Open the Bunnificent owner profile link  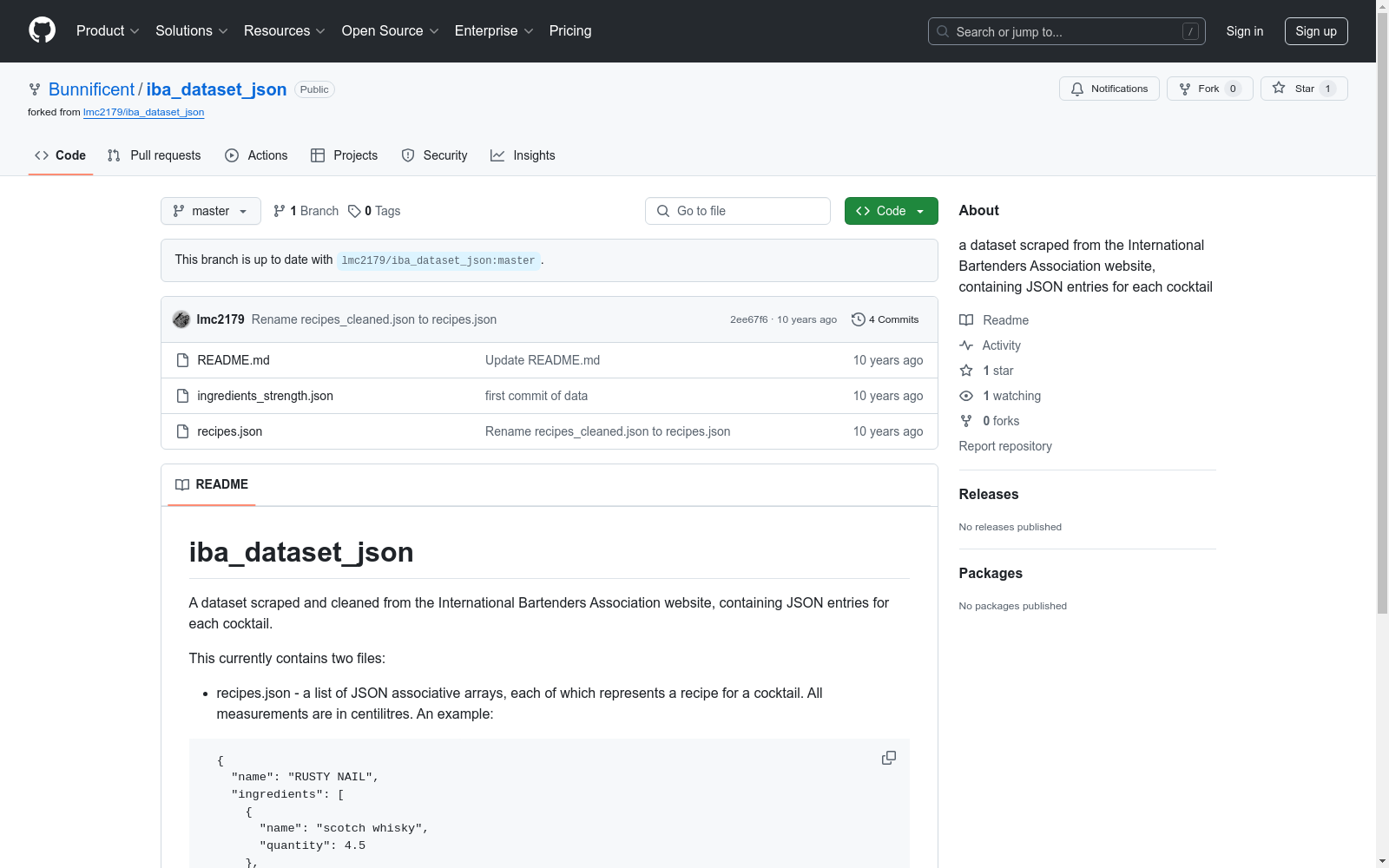pyautogui.click(x=91, y=89)
